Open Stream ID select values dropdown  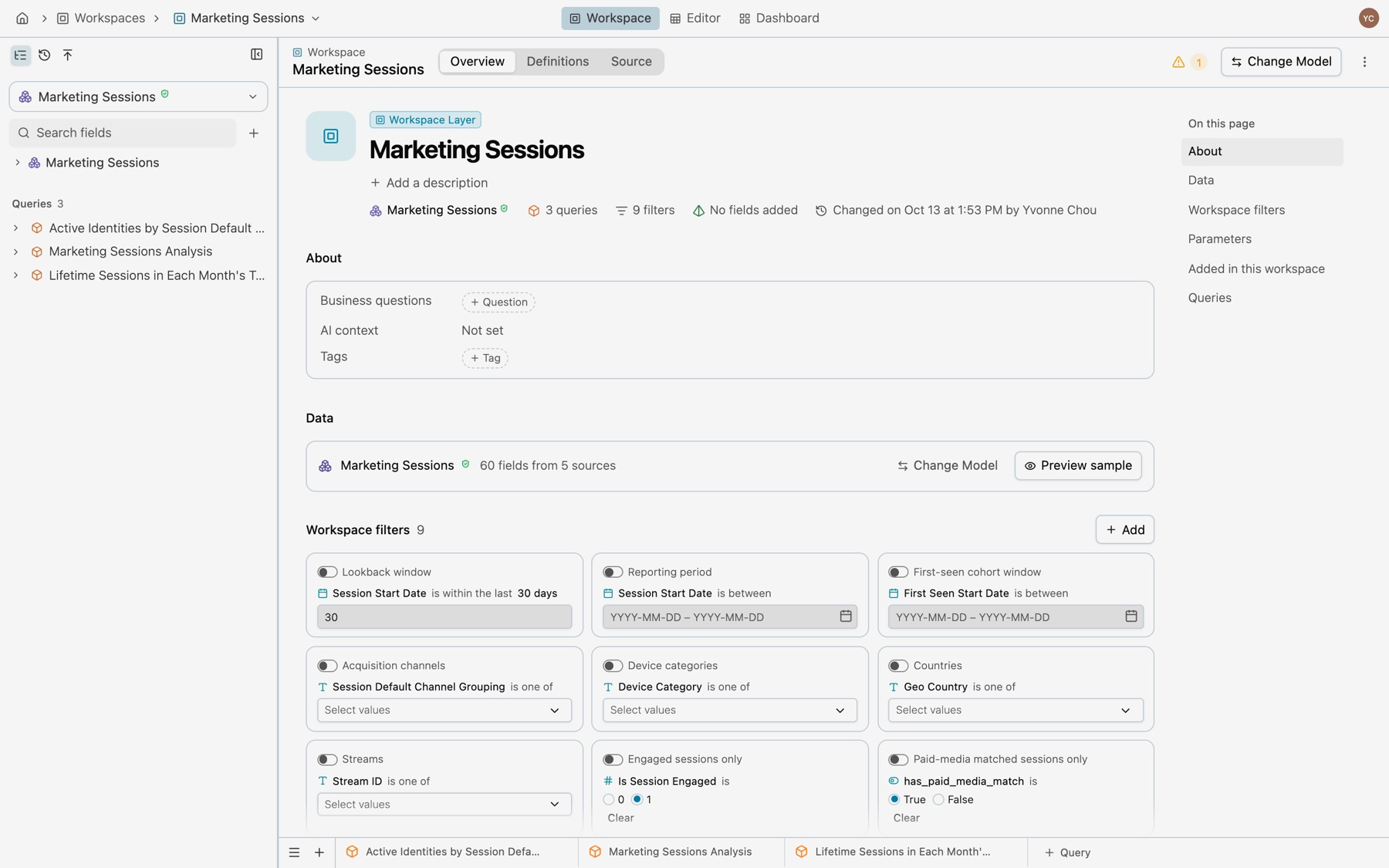click(x=444, y=805)
